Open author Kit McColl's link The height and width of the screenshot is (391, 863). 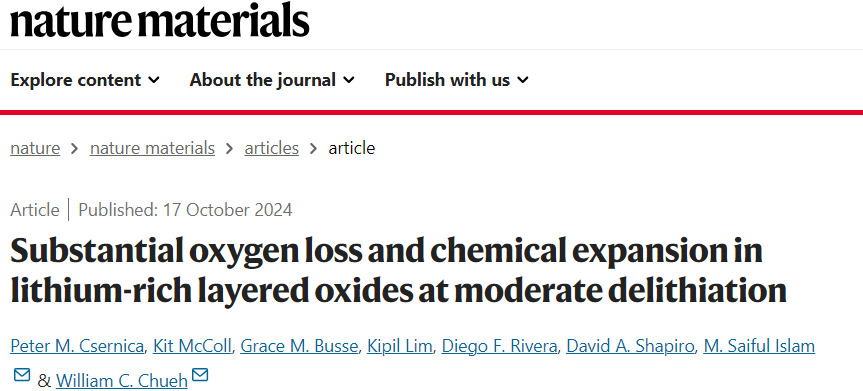[x=193, y=346]
